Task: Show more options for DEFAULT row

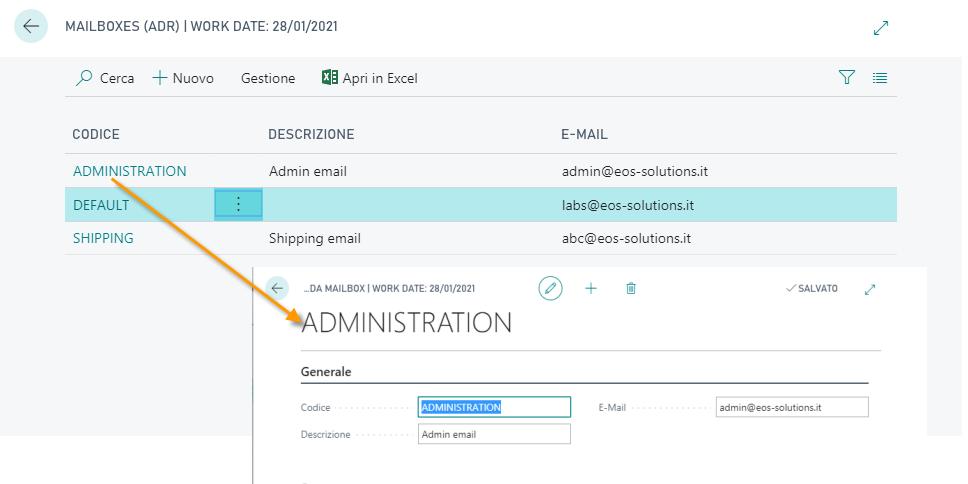Action: pyautogui.click(x=238, y=204)
